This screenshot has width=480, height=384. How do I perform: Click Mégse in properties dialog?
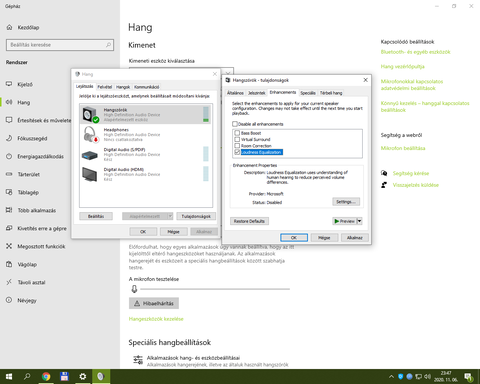(x=324, y=238)
